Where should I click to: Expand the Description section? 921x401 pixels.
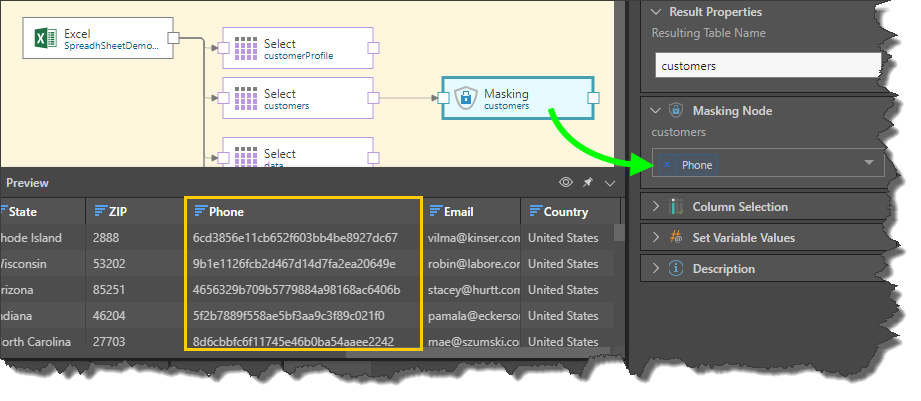click(656, 269)
